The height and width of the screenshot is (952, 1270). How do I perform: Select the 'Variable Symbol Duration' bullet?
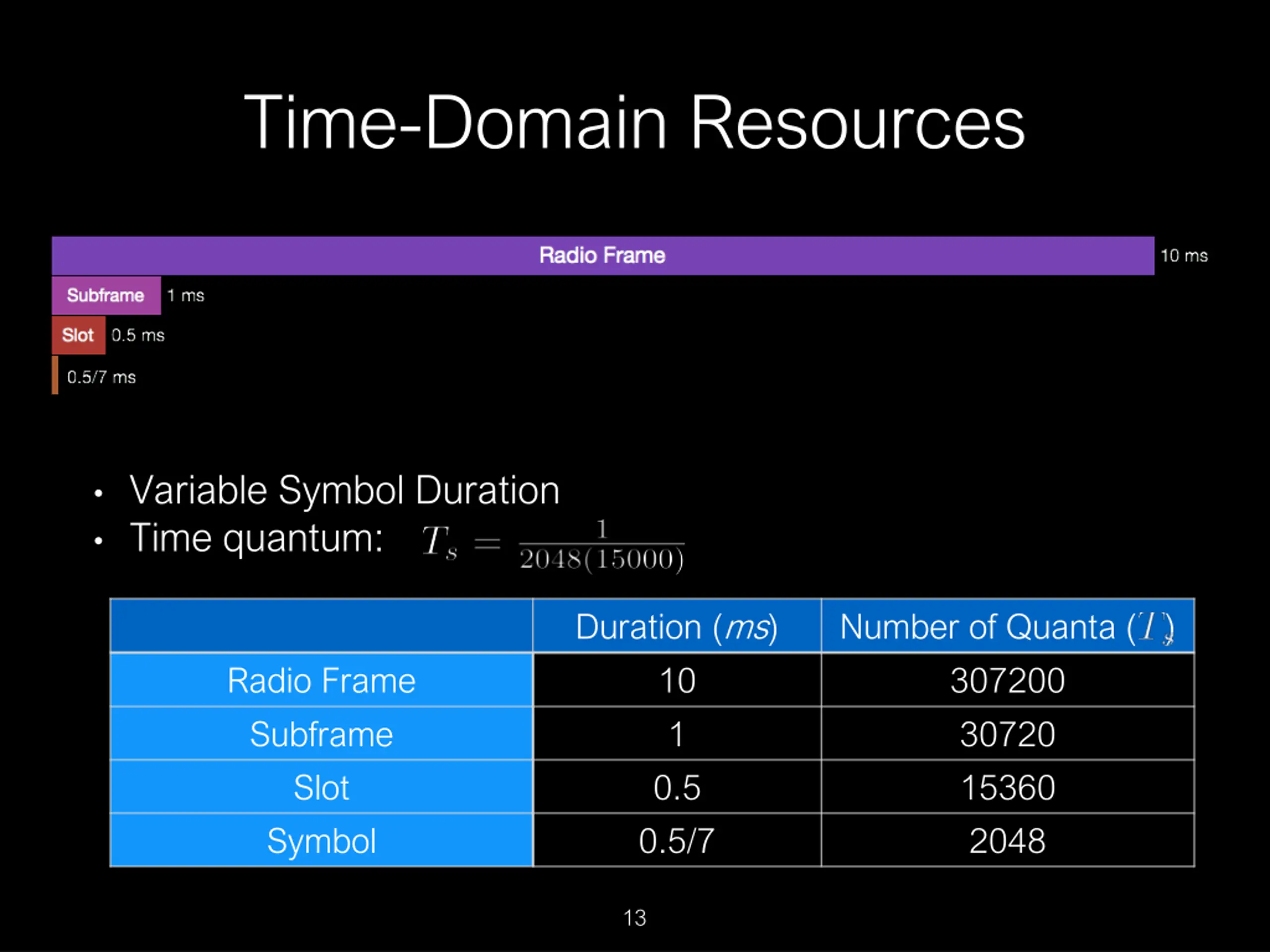point(344,491)
